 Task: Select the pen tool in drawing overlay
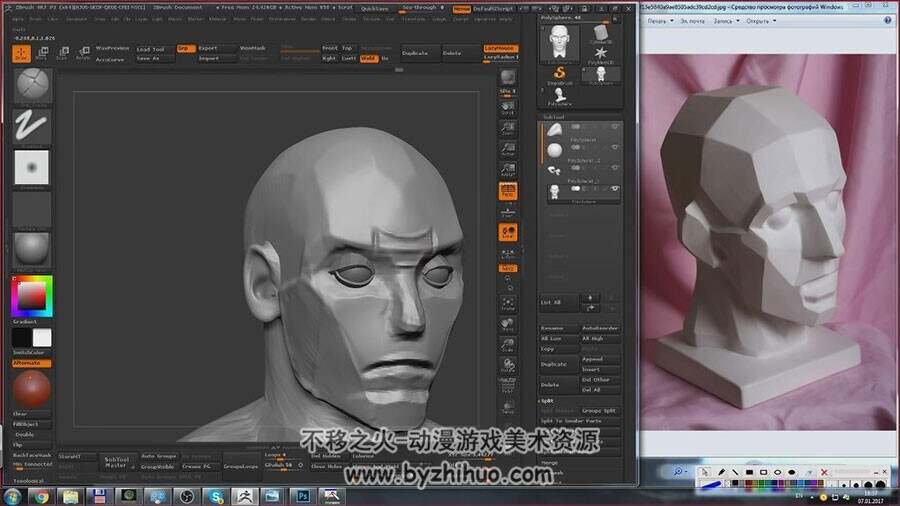tap(721, 472)
